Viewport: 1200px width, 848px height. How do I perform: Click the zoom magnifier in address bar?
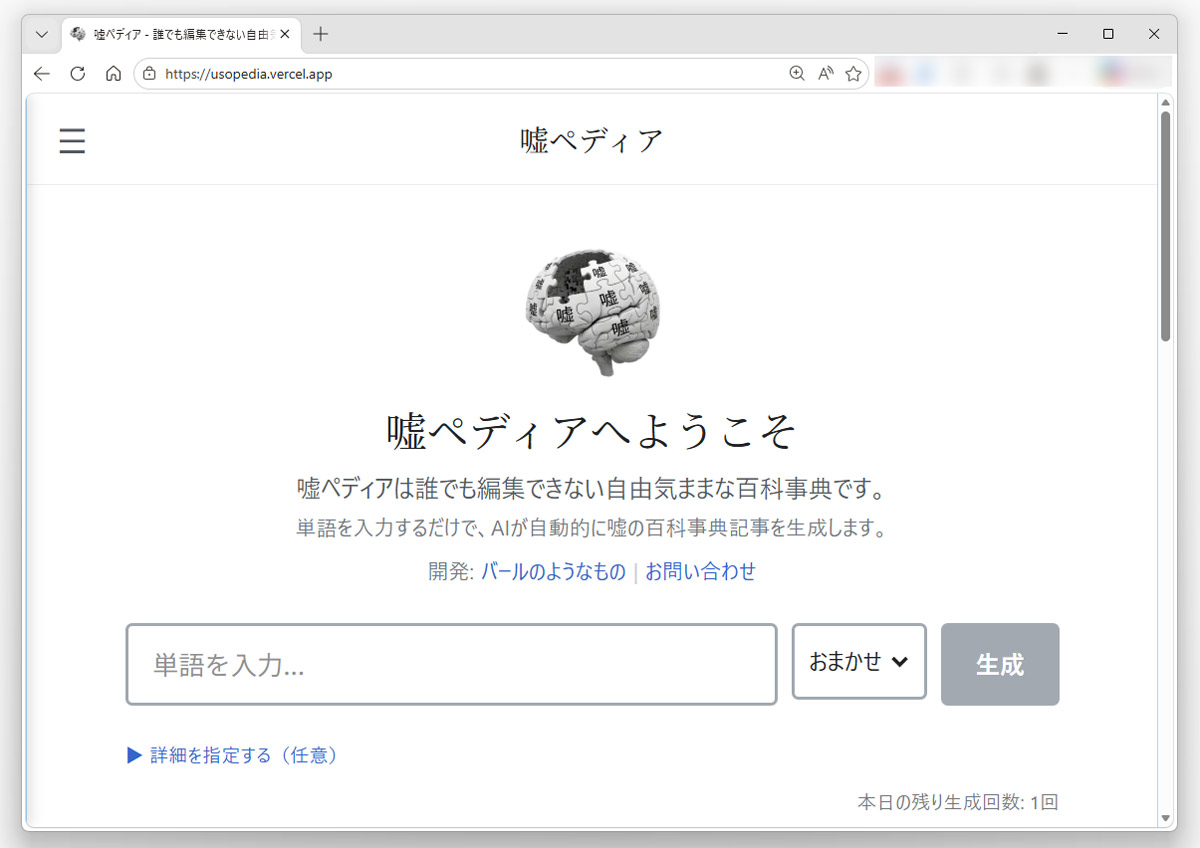pyautogui.click(x=796, y=73)
